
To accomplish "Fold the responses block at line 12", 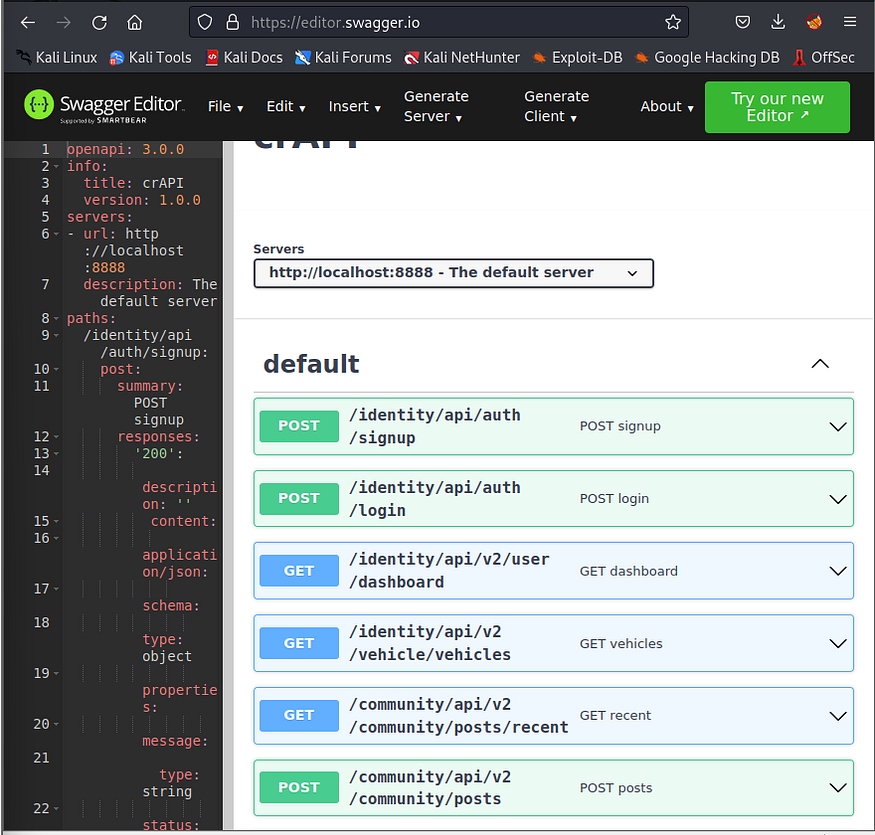I will tap(56, 437).
